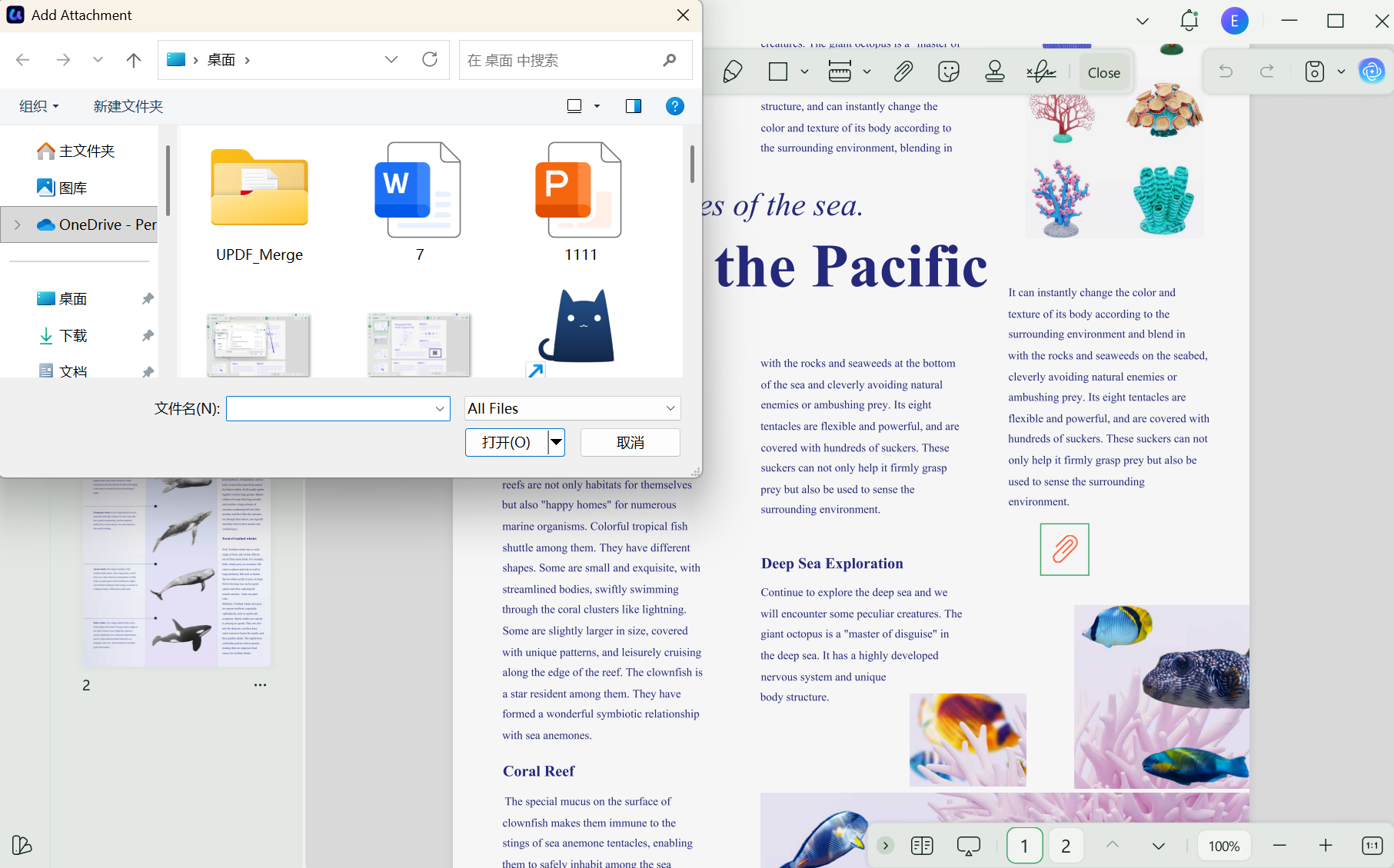The width and height of the screenshot is (1394, 868).
Task: Select the Word document named 7
Action: tap(420, 203)
